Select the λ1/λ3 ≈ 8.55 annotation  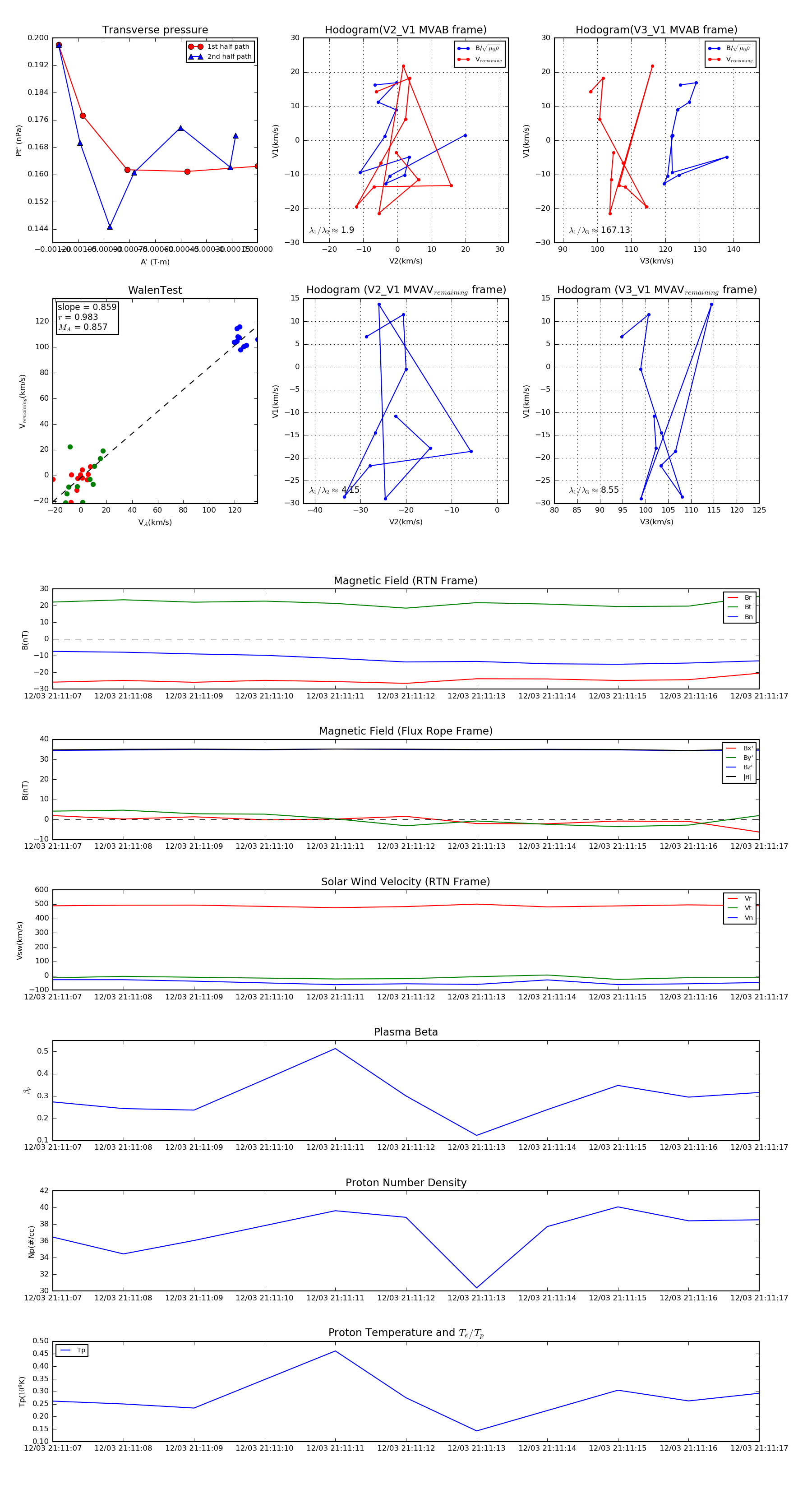[x=594, y=490]
